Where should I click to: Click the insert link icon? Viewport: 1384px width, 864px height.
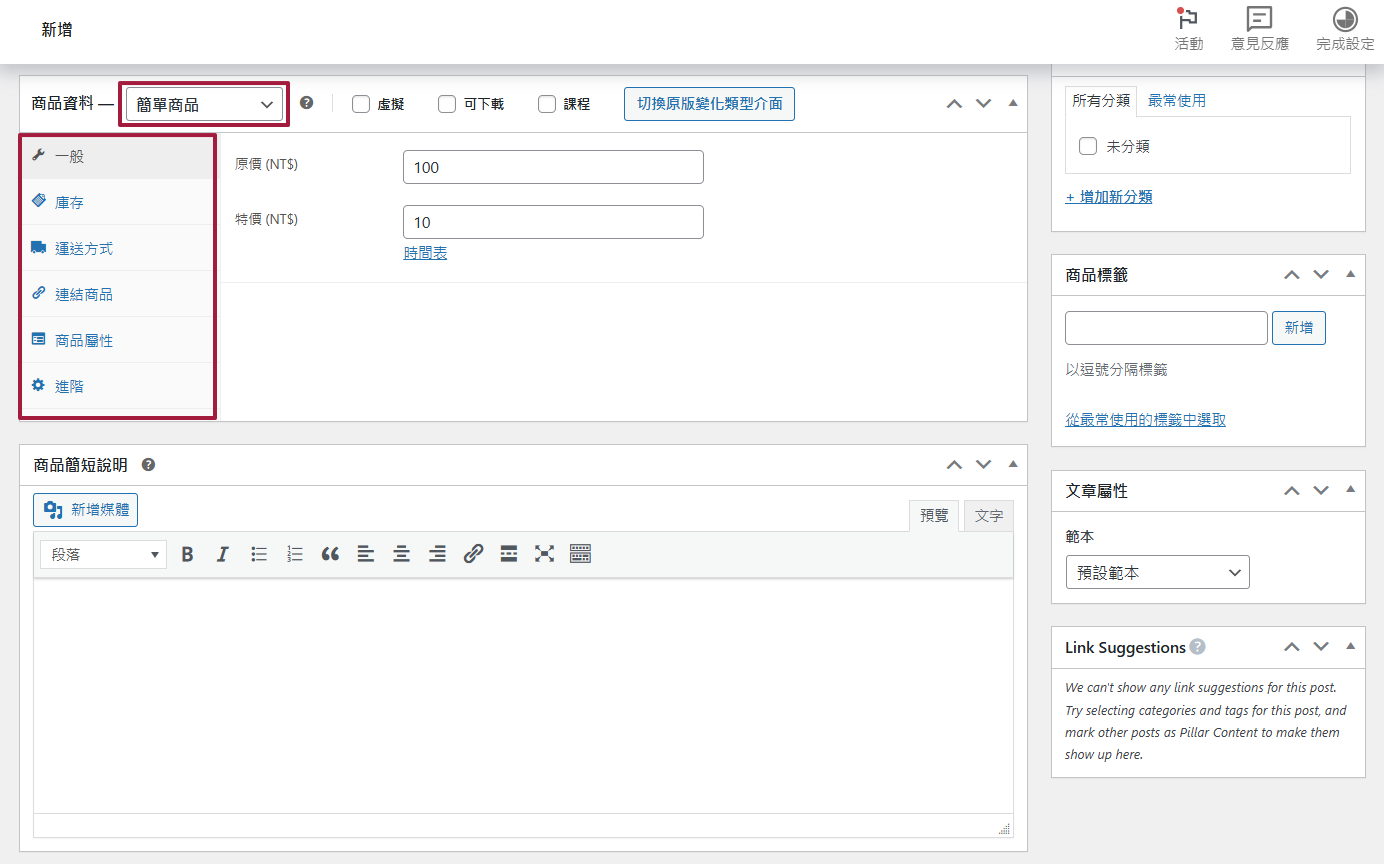point(473,554)
